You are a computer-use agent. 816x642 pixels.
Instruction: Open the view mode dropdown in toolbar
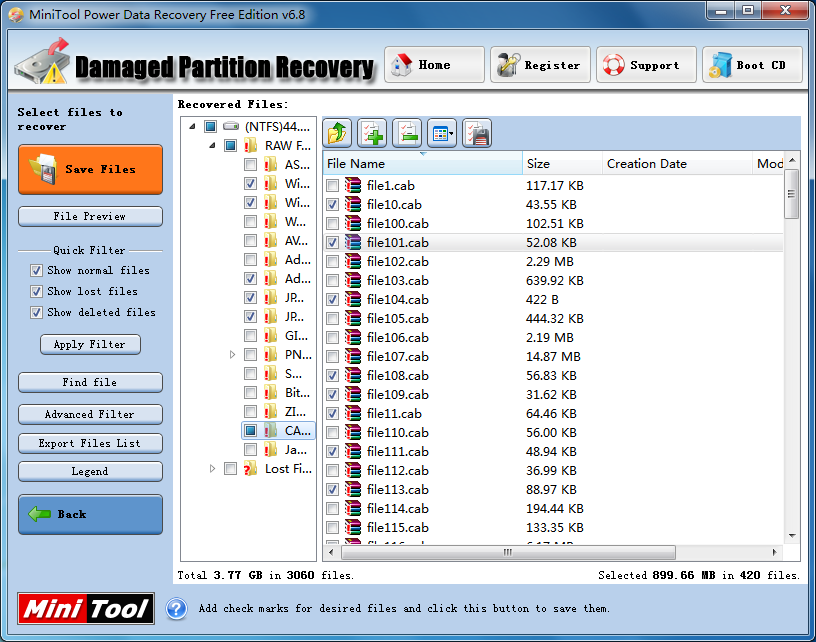pos(442,133)
